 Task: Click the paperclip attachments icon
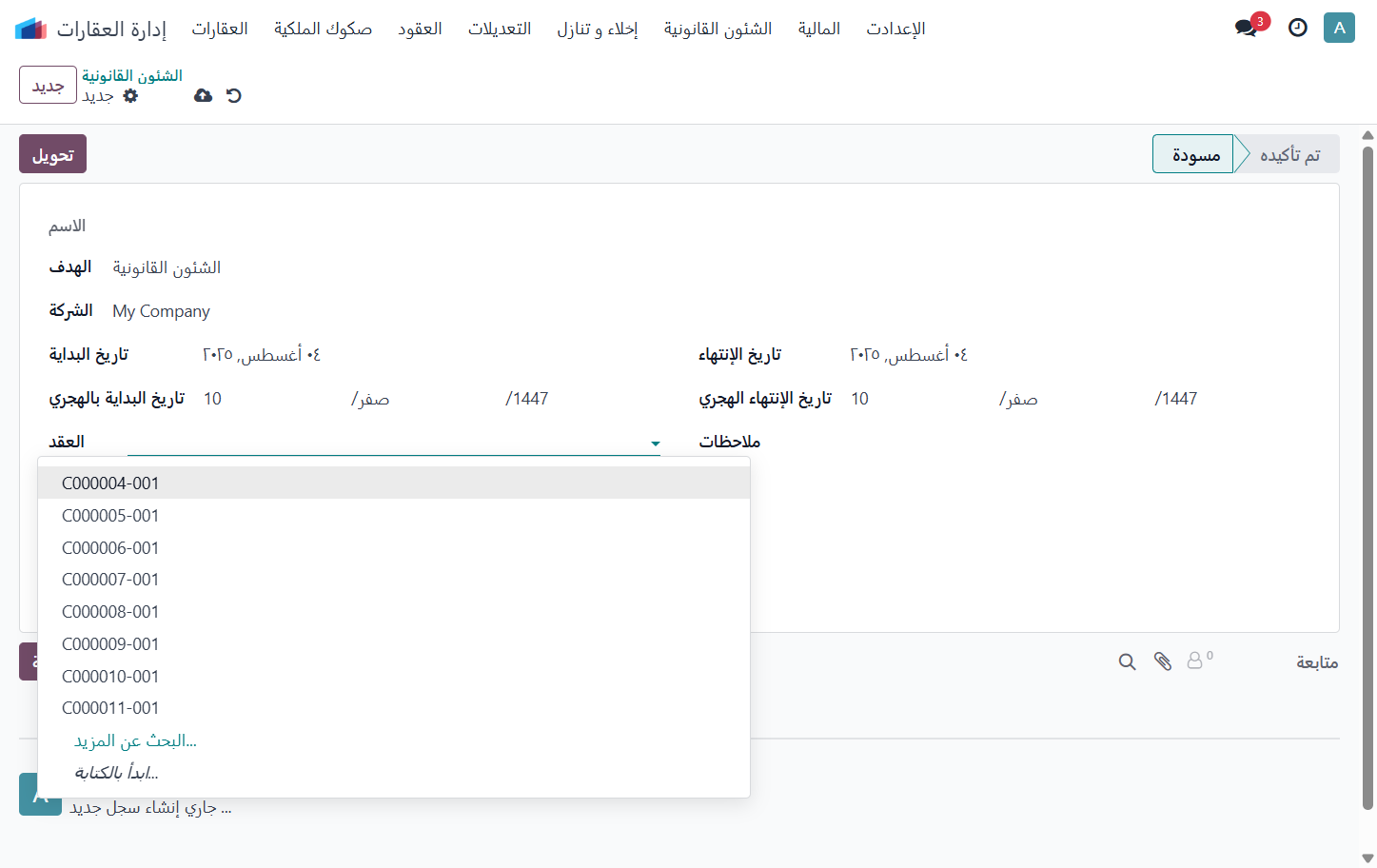pos(1162,661)
